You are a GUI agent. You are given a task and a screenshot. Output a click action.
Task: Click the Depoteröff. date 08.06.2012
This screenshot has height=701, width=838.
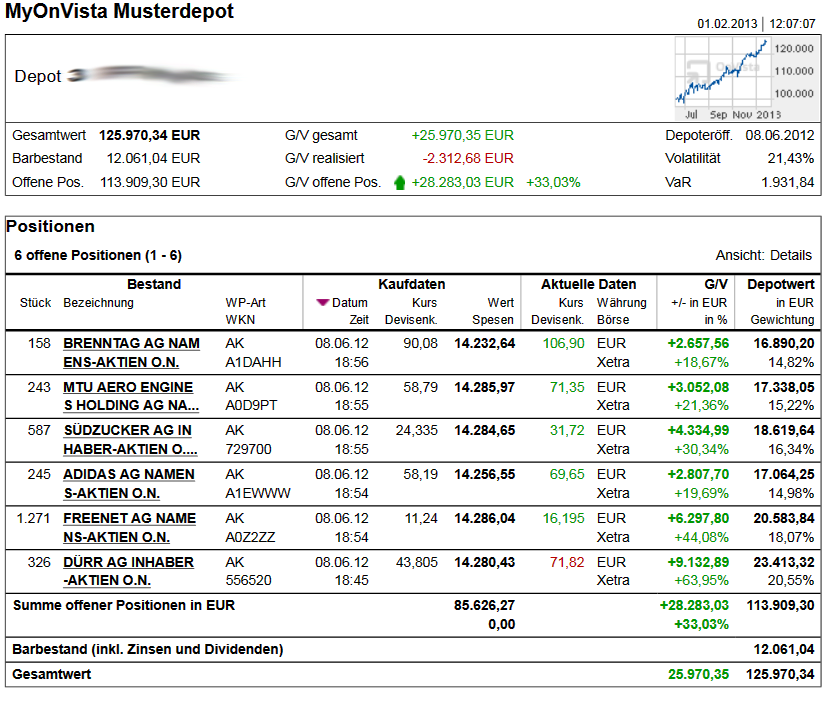[780, 136]
